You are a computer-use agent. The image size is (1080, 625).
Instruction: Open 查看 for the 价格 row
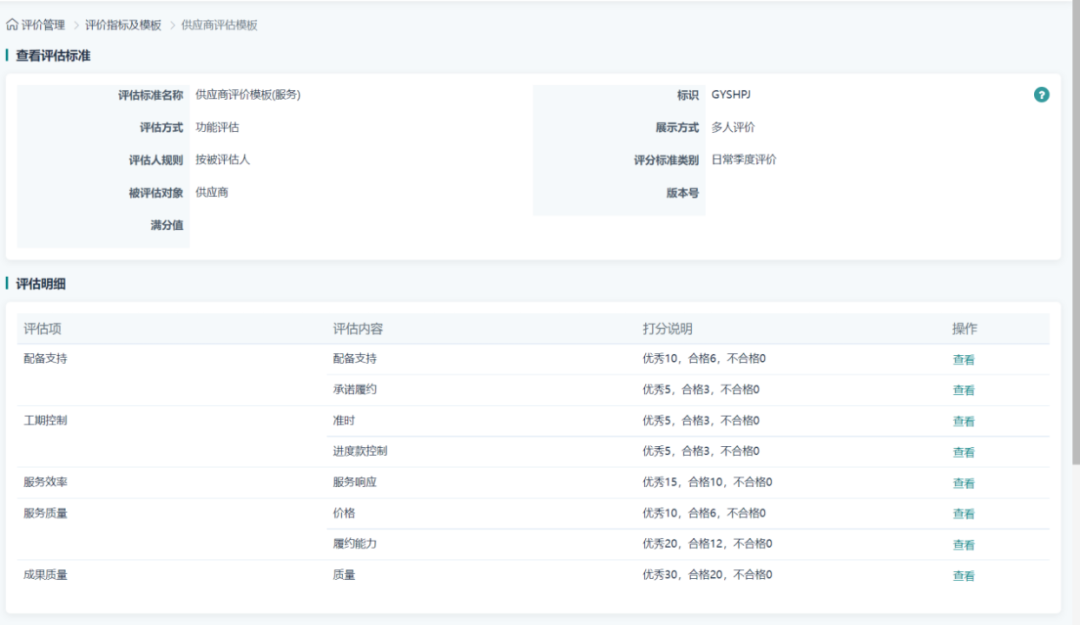(x=963, y=514)
